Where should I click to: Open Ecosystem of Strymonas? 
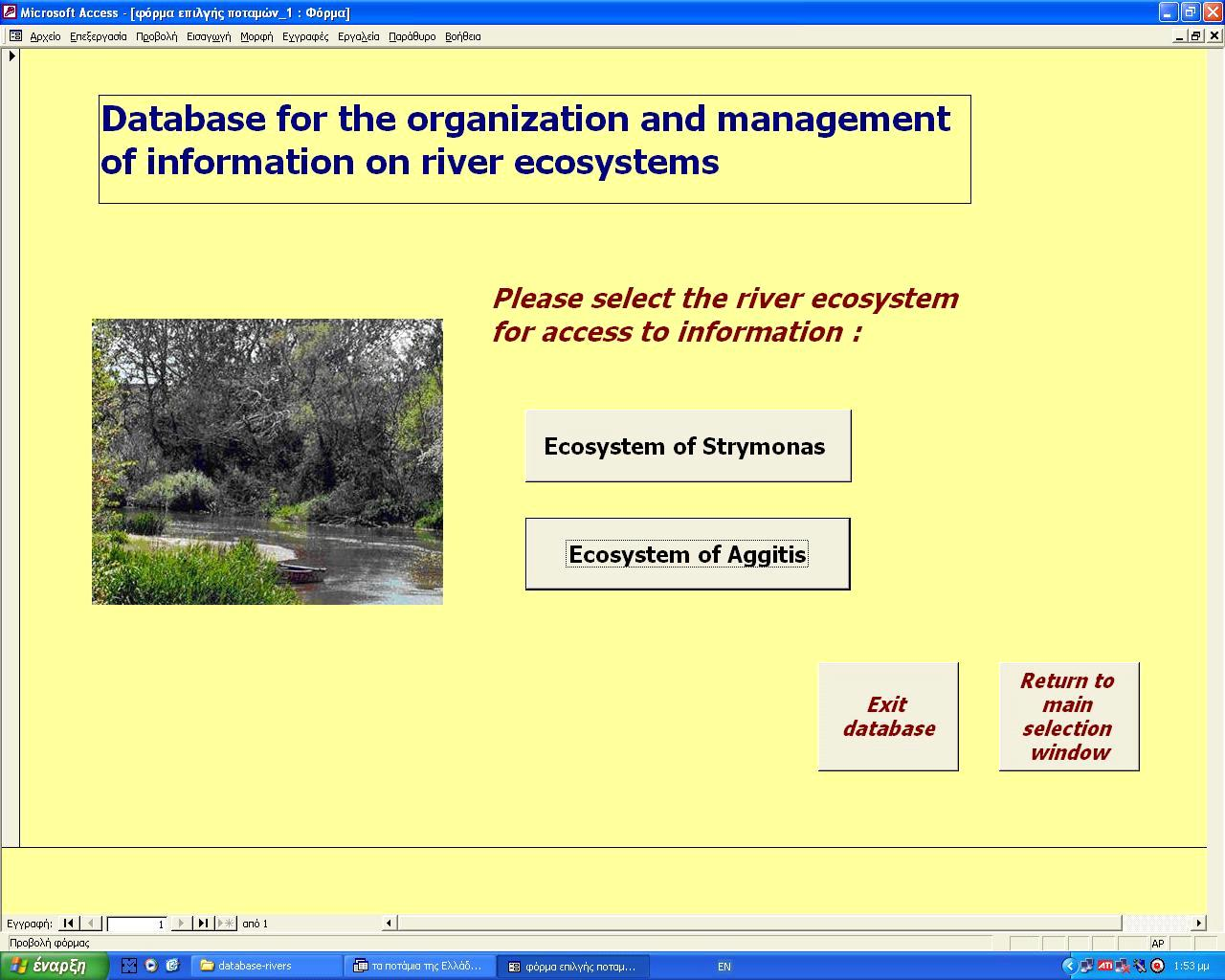[688, 446]
